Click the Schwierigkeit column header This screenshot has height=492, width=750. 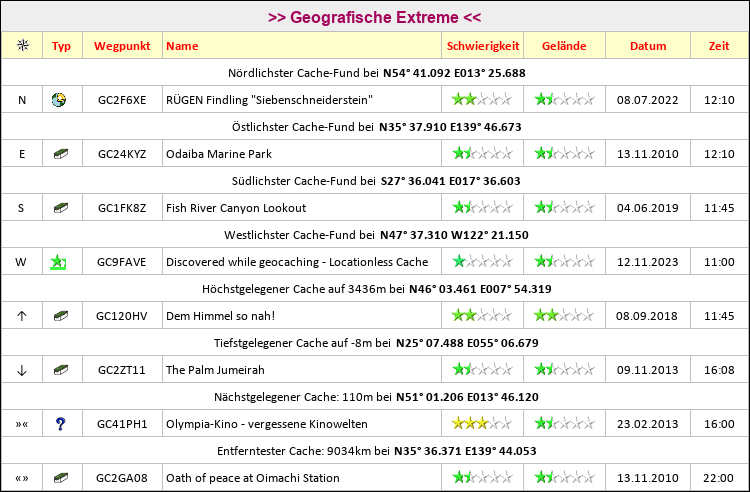coord(483,46)
